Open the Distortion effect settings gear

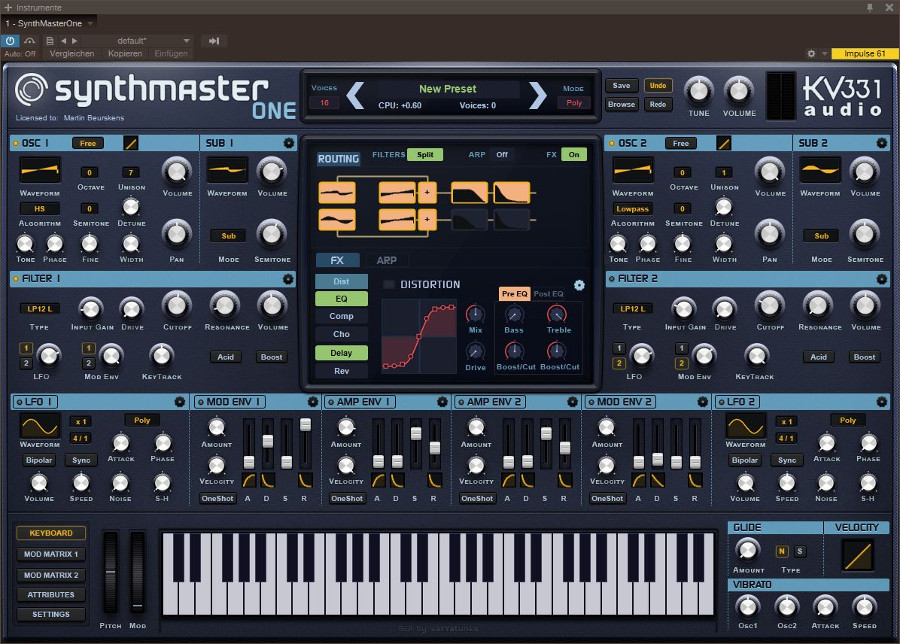click(x=579, y=285)
